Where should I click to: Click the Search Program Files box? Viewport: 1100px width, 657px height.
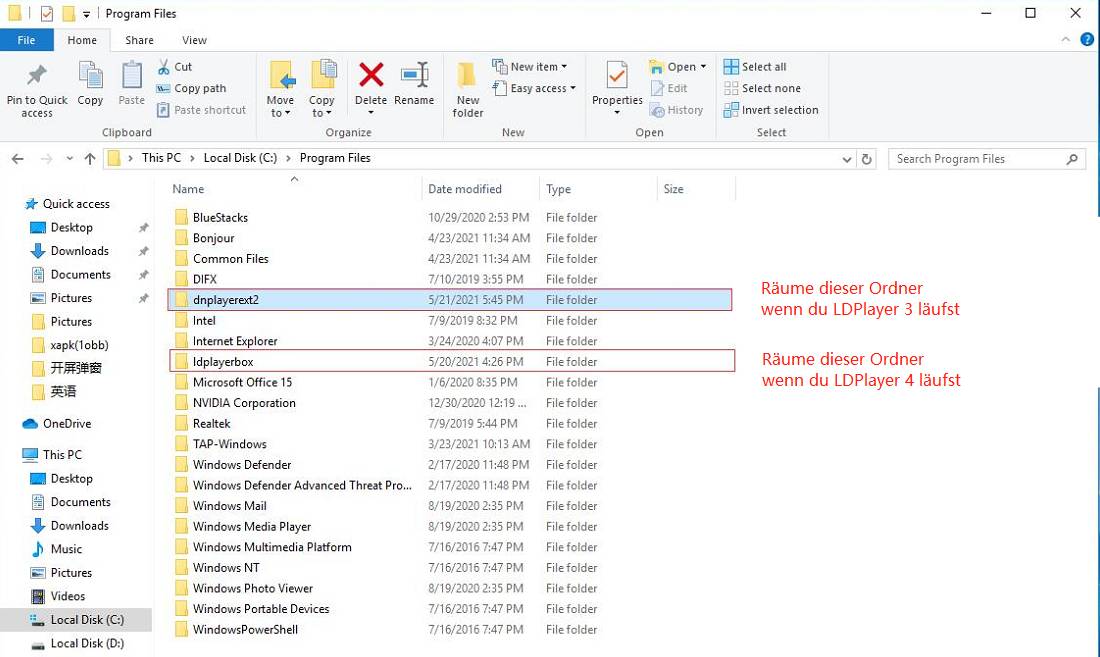click(x=979, y=159)
